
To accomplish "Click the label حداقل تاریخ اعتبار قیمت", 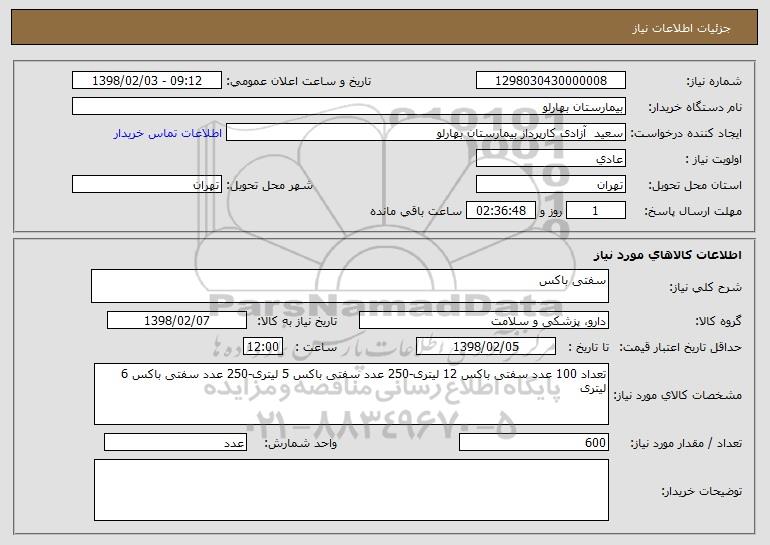I will click(680, 347).
